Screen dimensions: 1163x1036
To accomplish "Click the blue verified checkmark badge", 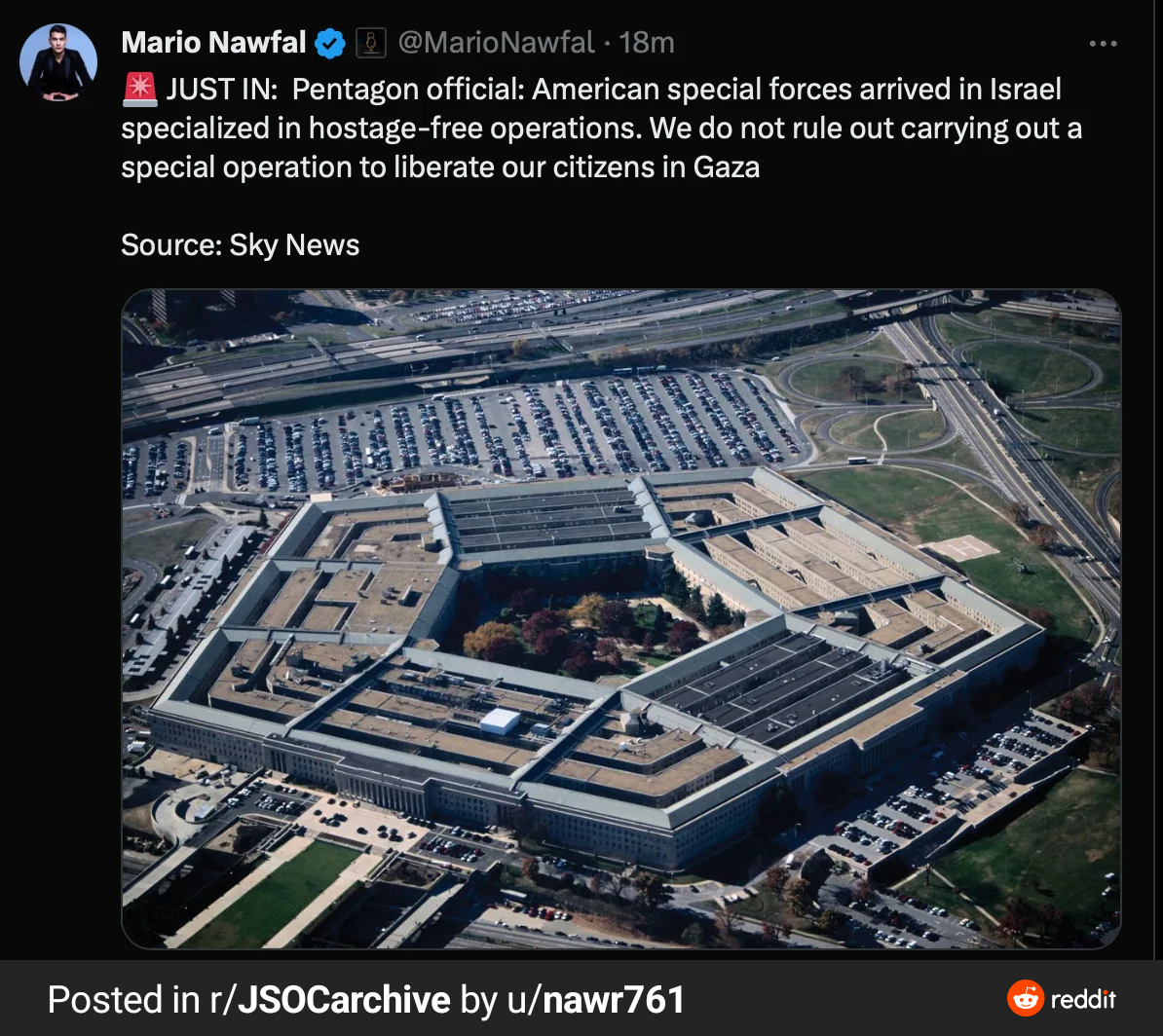I will point(330,43).
